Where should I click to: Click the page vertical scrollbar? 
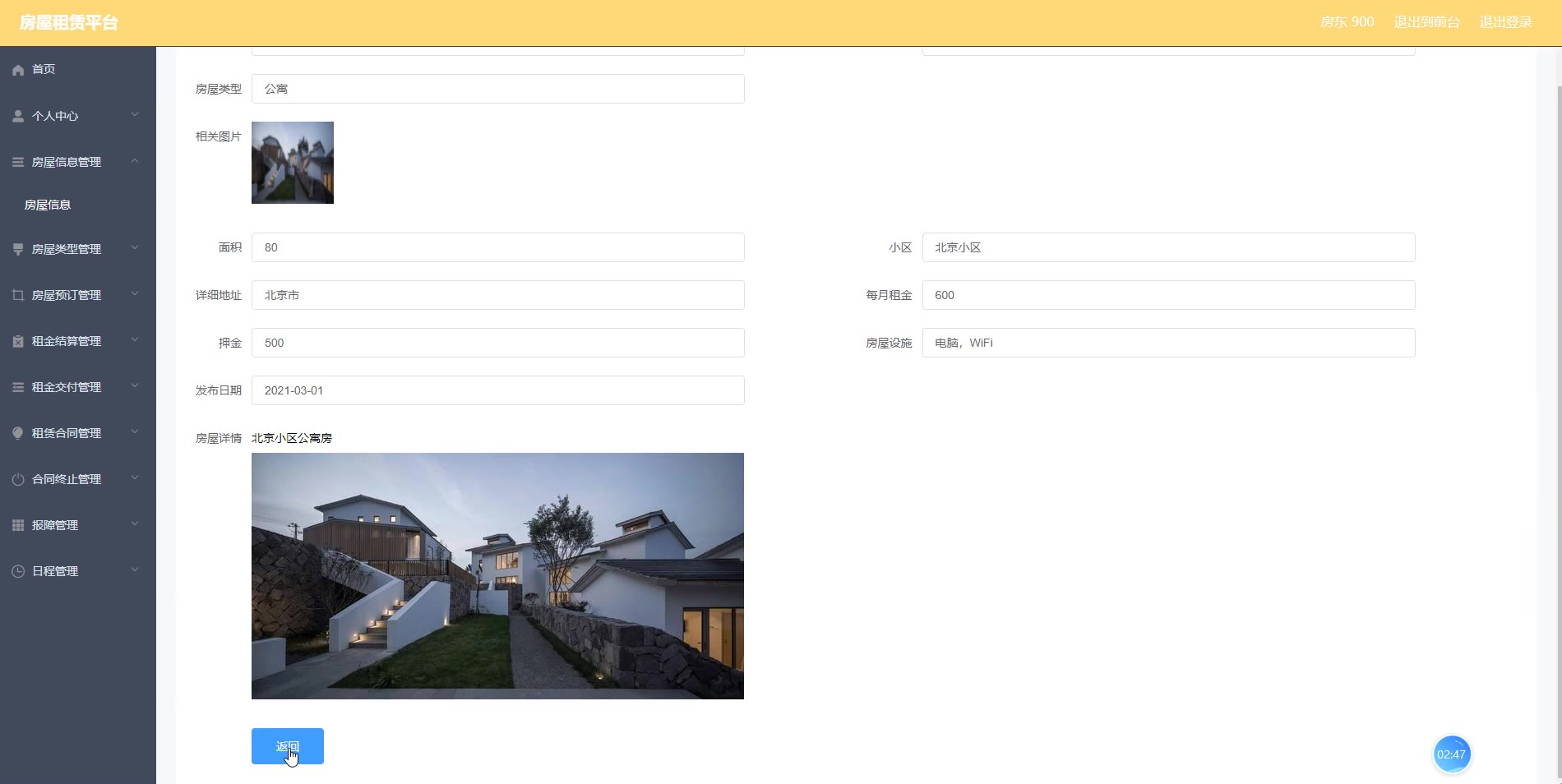pos(1559,434)
